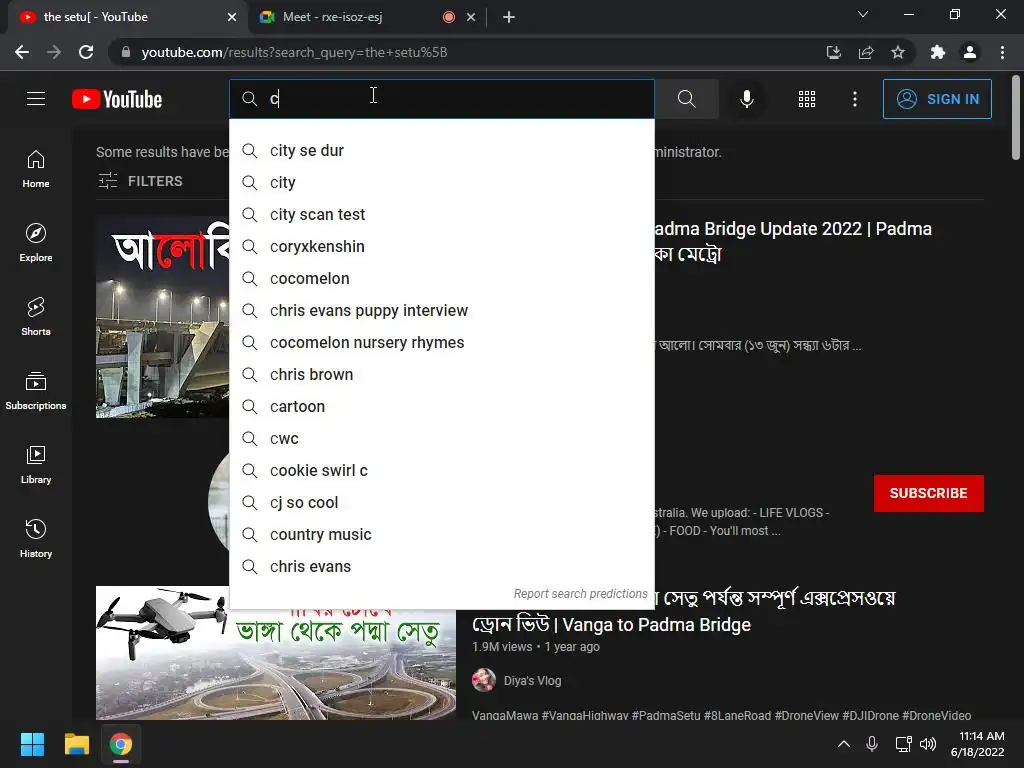This screenshot has width=1024, height=768.
Task: Open History in the sidebar
Action: pyautogui.click(x=36, y=538)
